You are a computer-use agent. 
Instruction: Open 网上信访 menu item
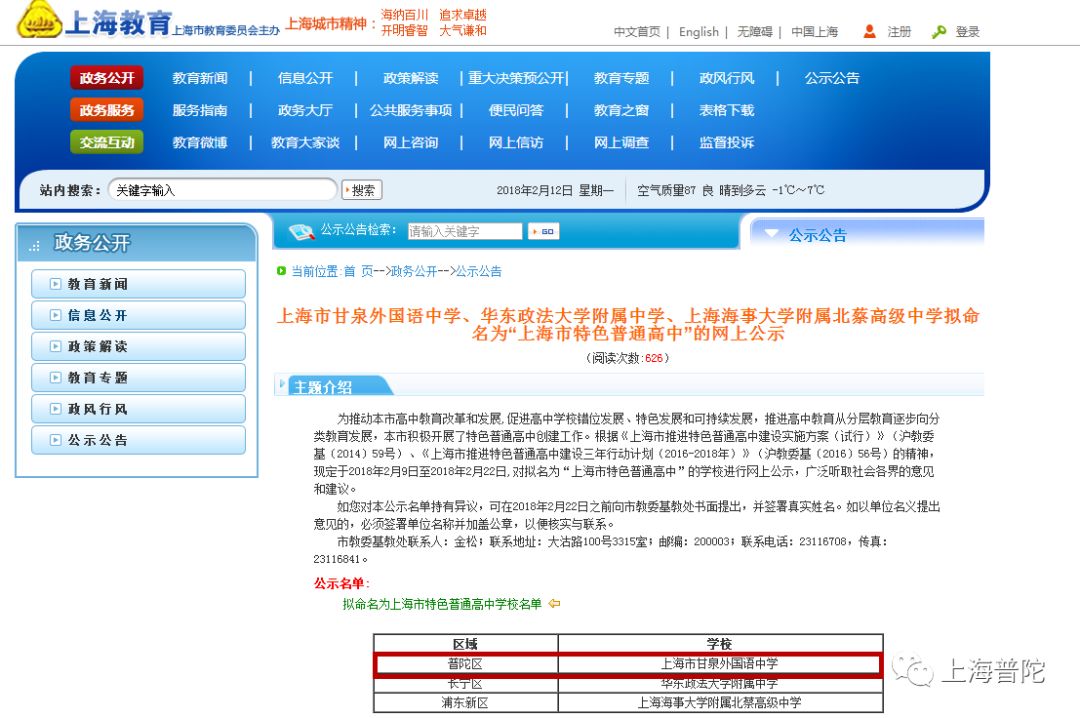tap(516, 143)
